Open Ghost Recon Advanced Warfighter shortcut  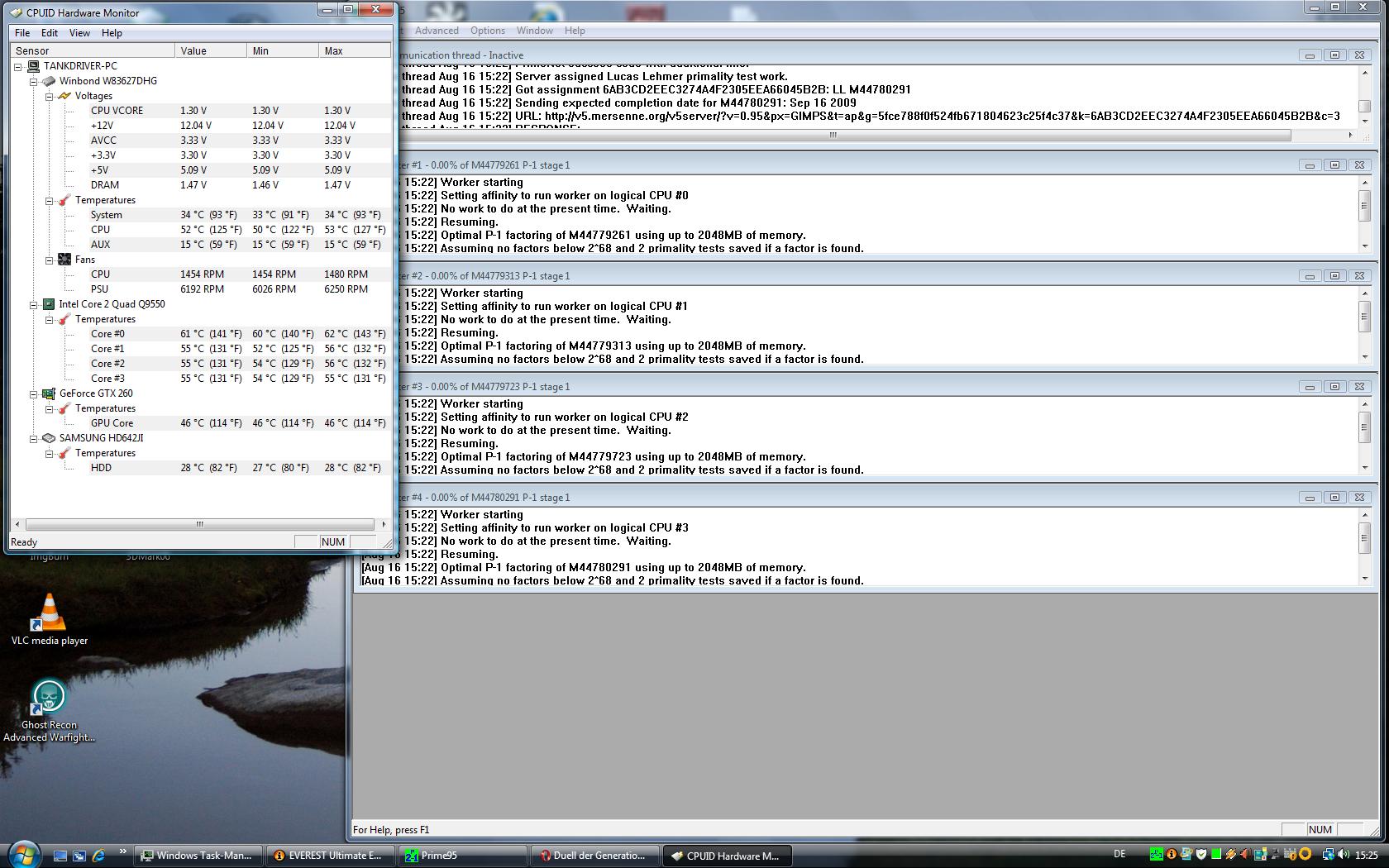50,711
